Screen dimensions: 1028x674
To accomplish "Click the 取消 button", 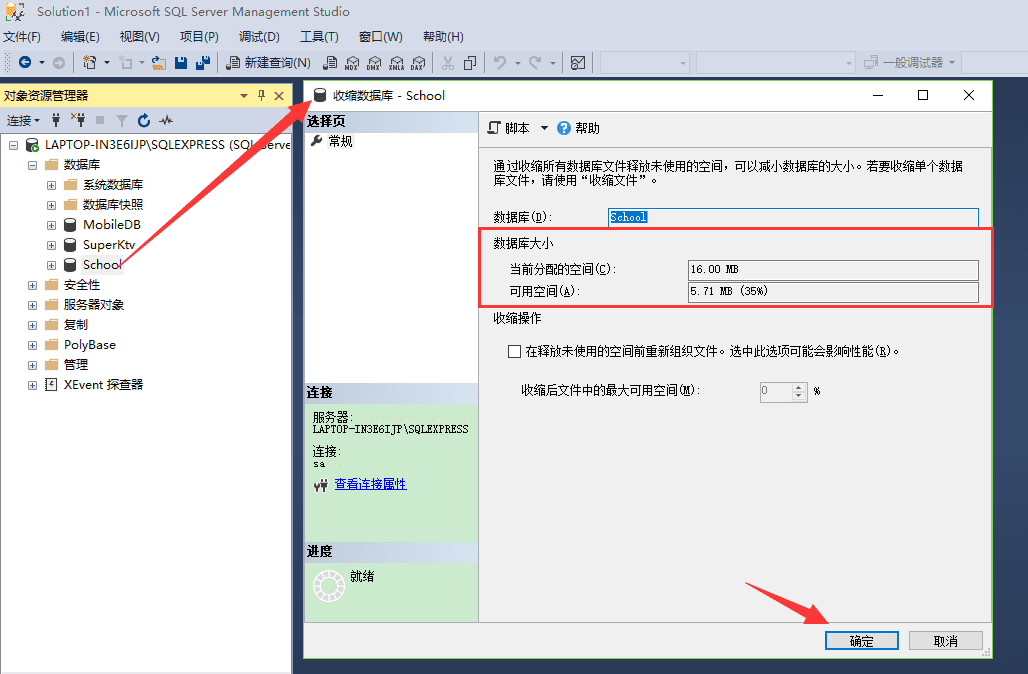I will pos(945,641).
